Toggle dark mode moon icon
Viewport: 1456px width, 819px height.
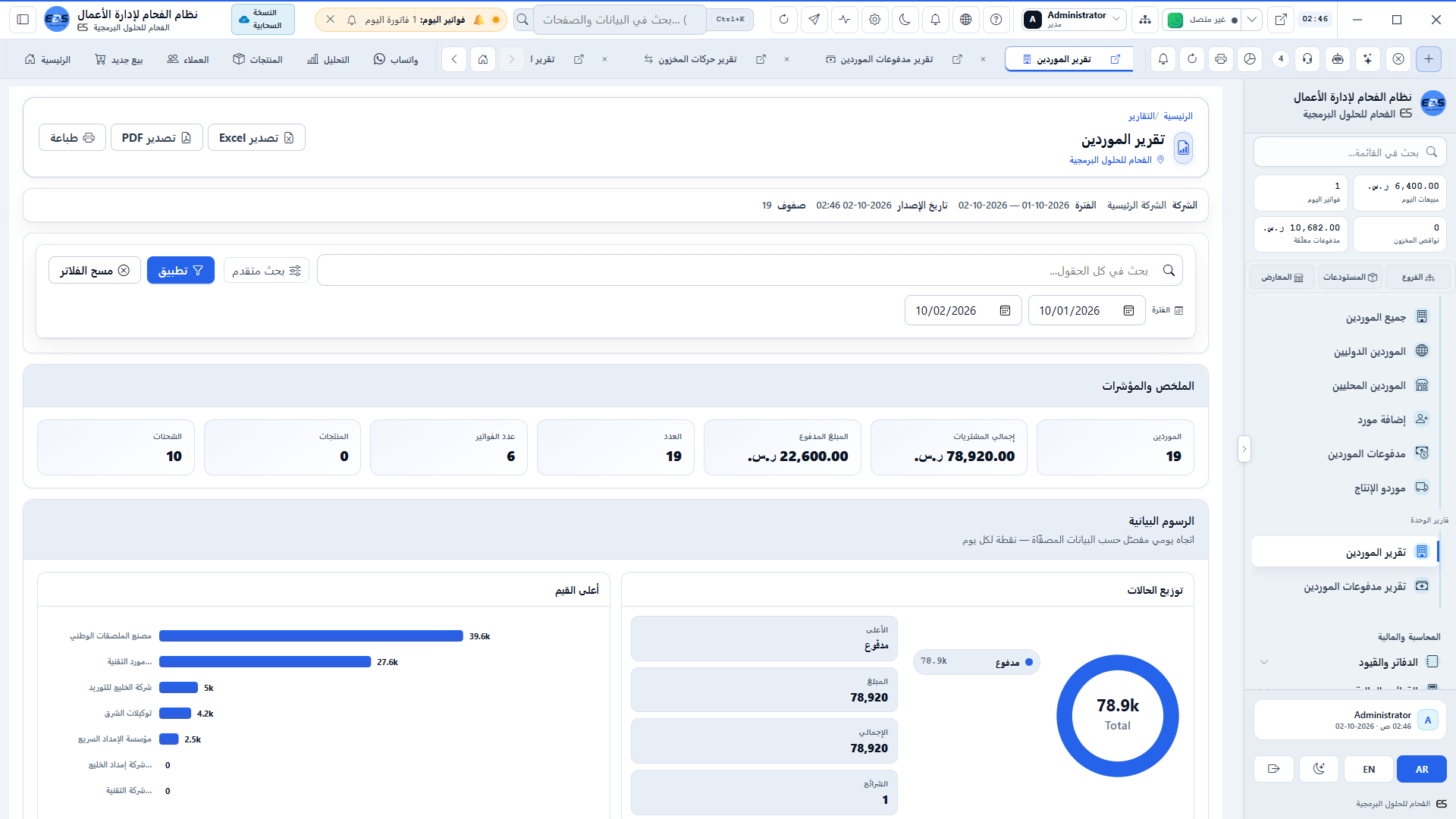tap(905, 20)
